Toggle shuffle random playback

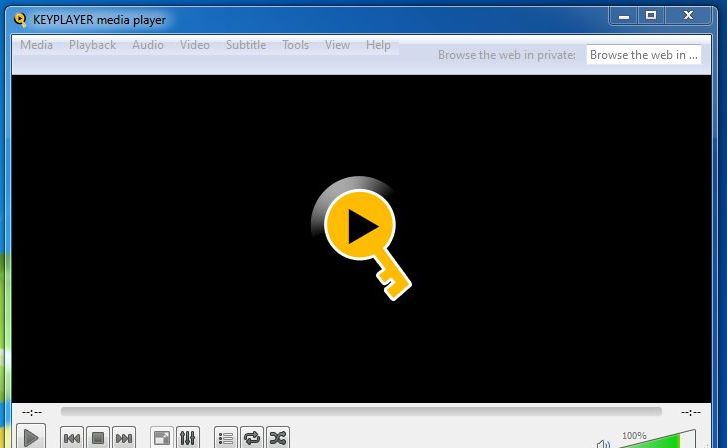tap(278, 438)
